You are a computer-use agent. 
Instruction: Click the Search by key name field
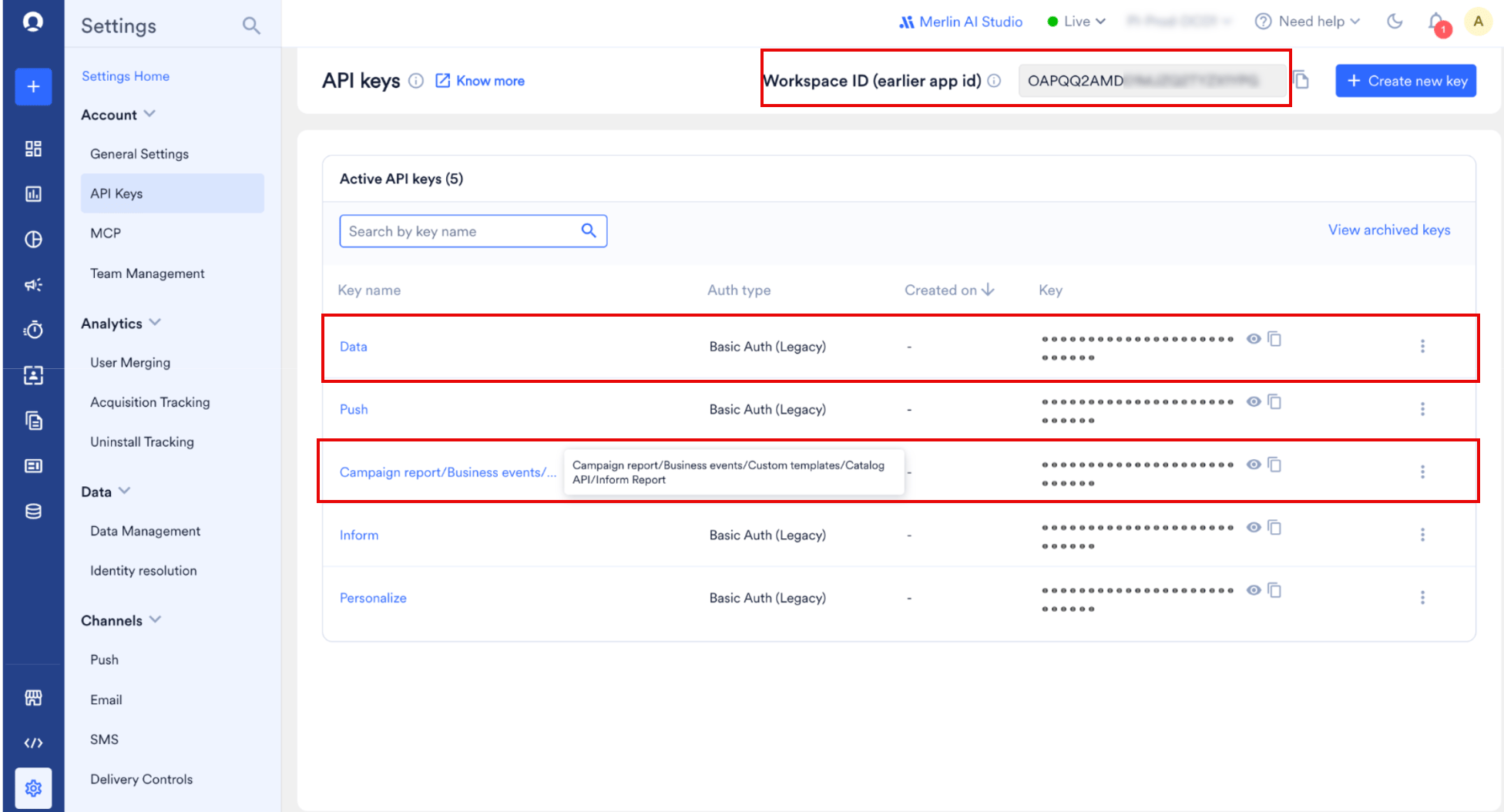click(x=473, y=231)
